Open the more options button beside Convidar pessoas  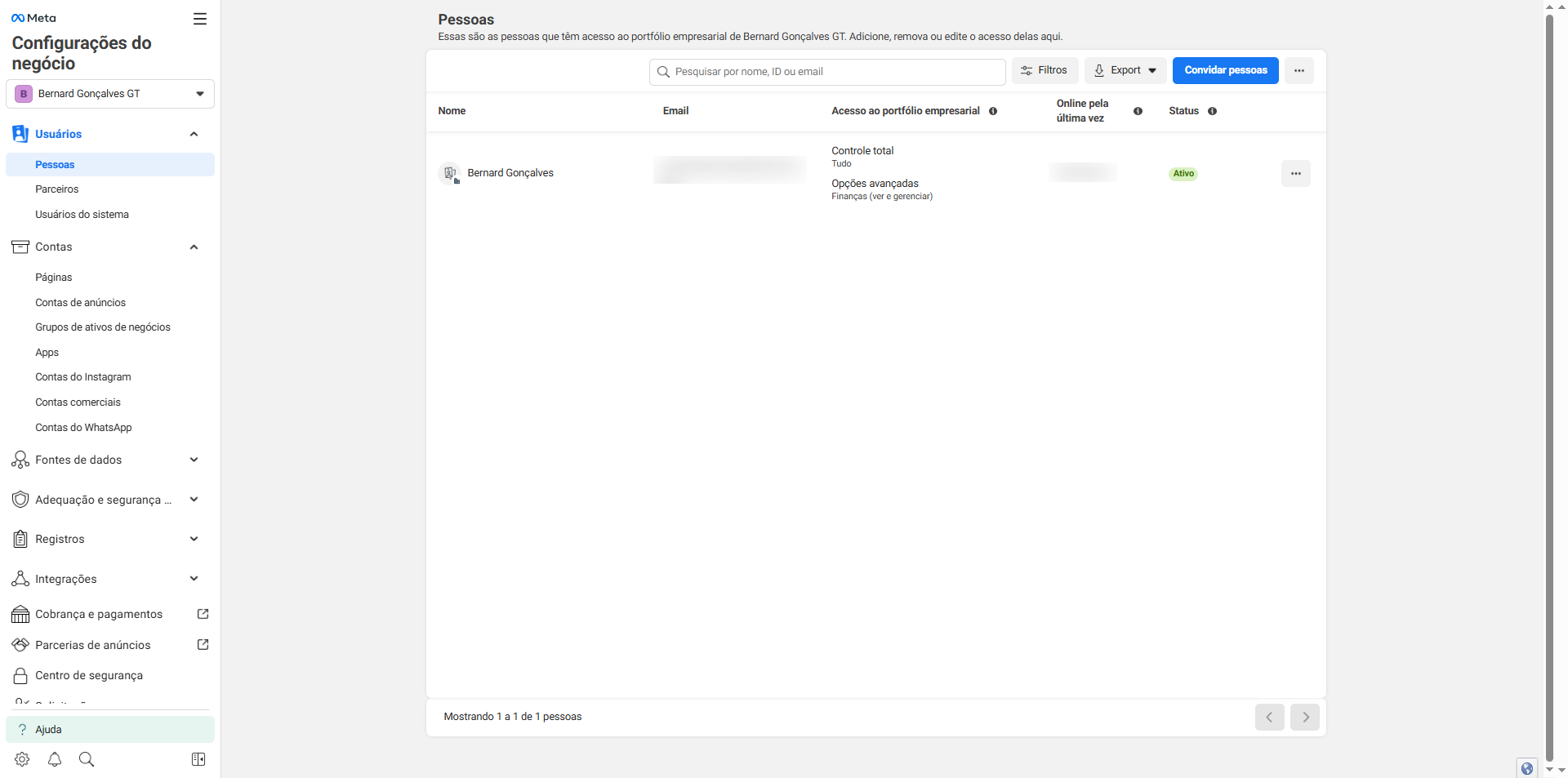(x=1298, y=70)
